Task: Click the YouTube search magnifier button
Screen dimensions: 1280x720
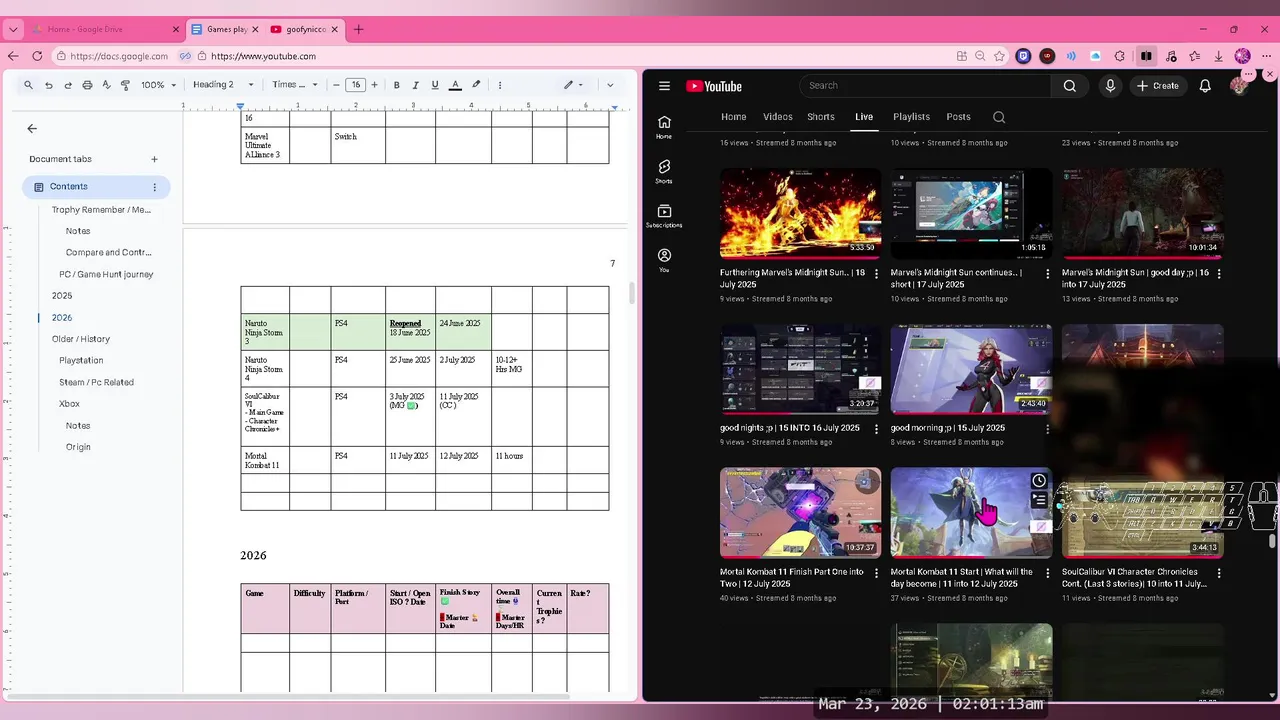Action: pyautogui.click(x=1070, y=86)
